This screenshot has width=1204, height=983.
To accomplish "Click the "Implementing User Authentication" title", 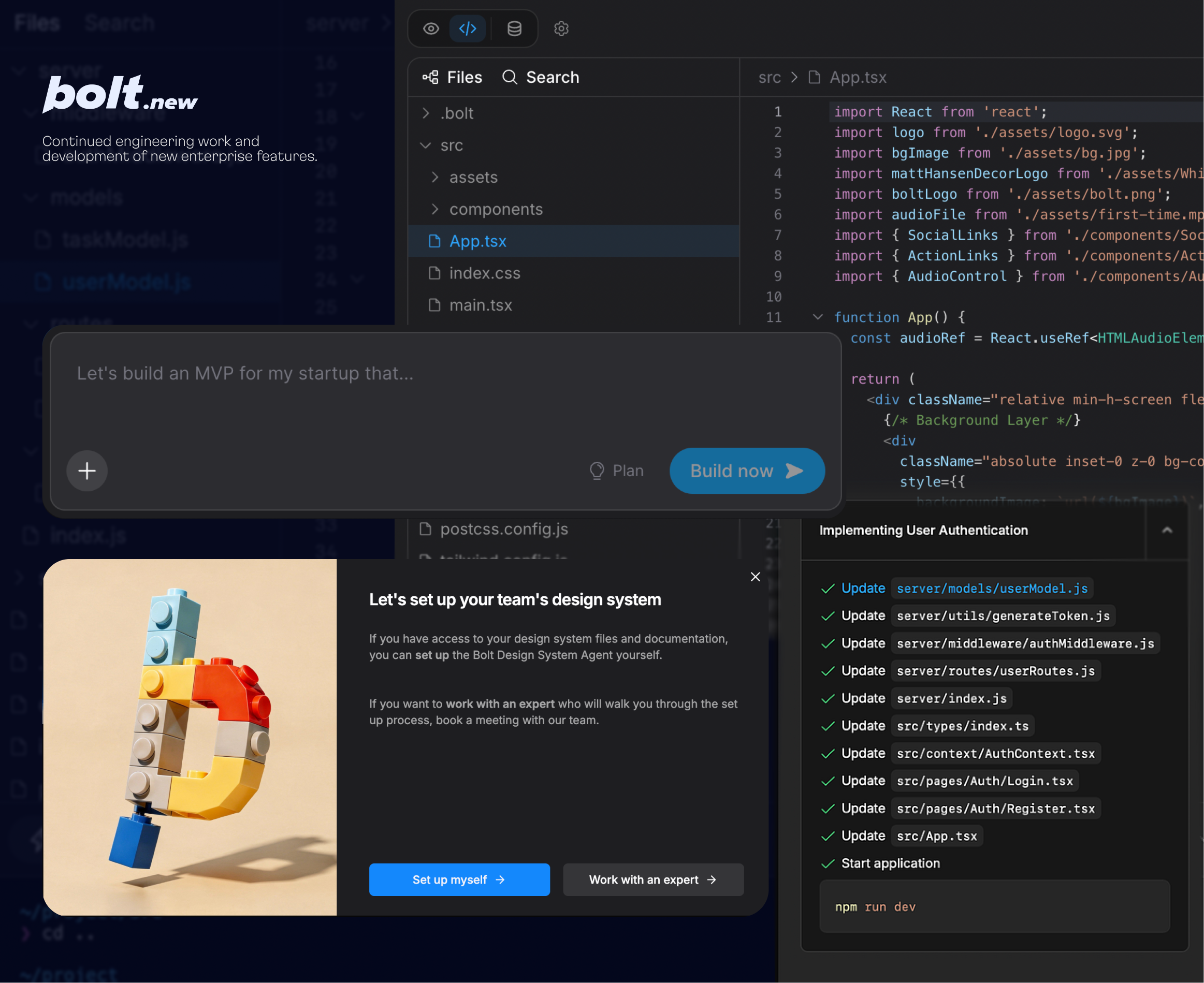I will [923, 530].
